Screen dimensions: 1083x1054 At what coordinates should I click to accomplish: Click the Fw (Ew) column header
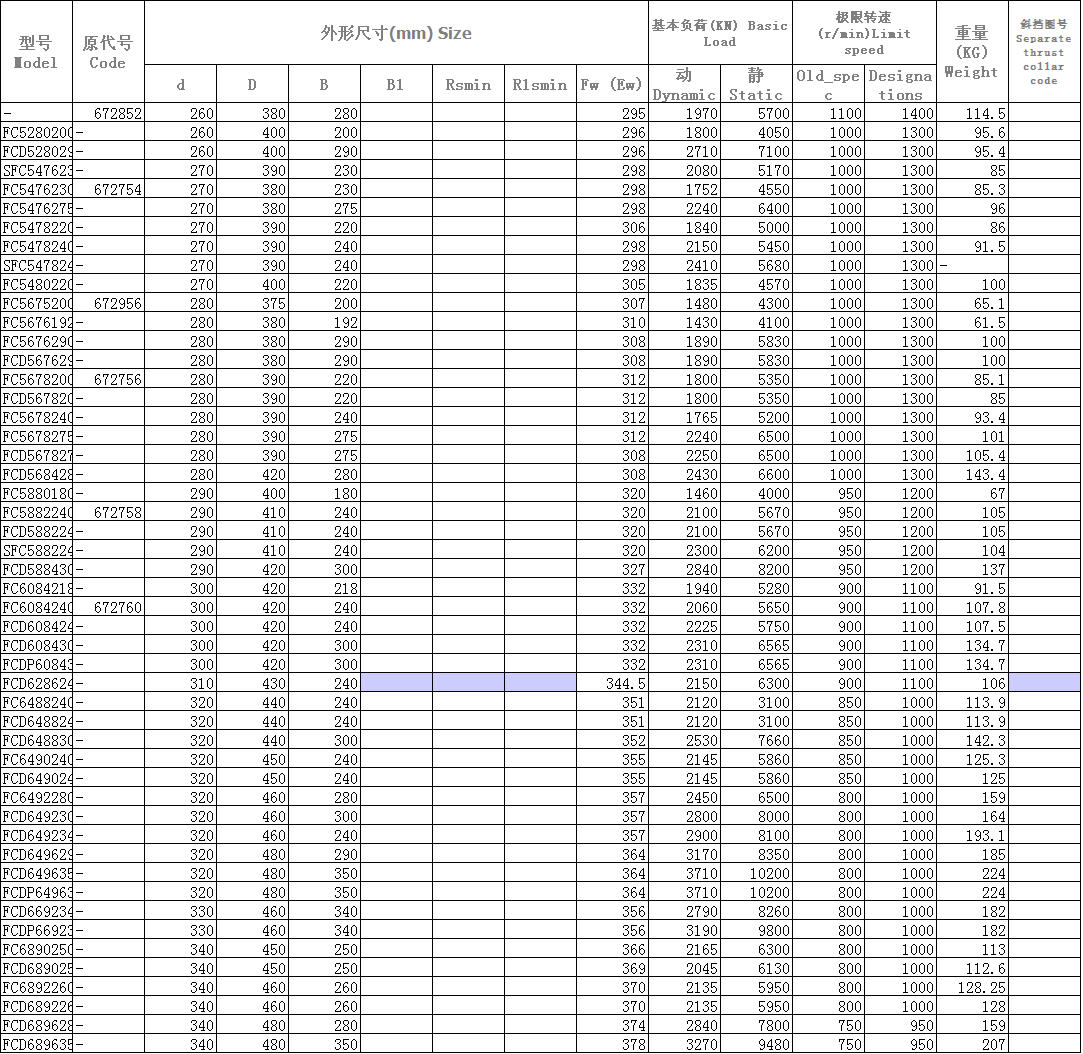point(612,85)
